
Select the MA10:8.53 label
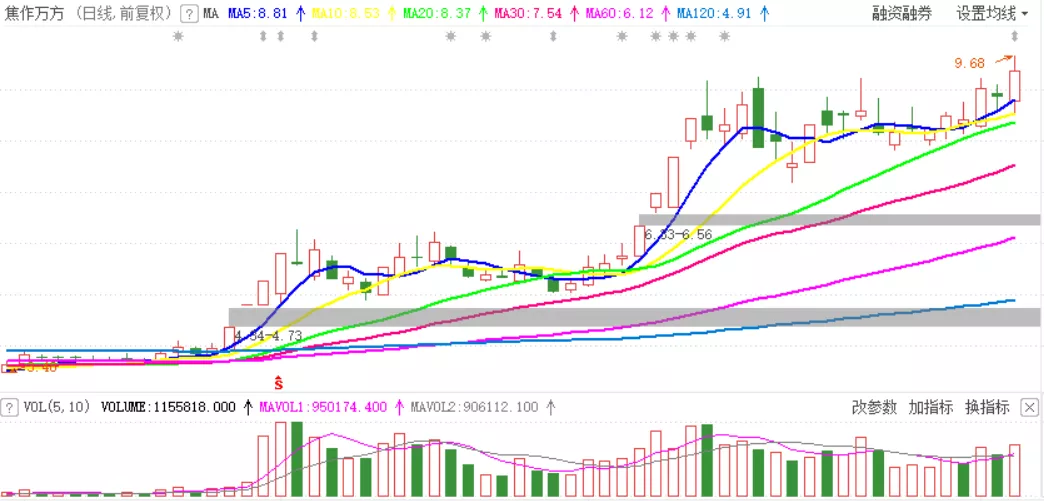click(346, 13)
